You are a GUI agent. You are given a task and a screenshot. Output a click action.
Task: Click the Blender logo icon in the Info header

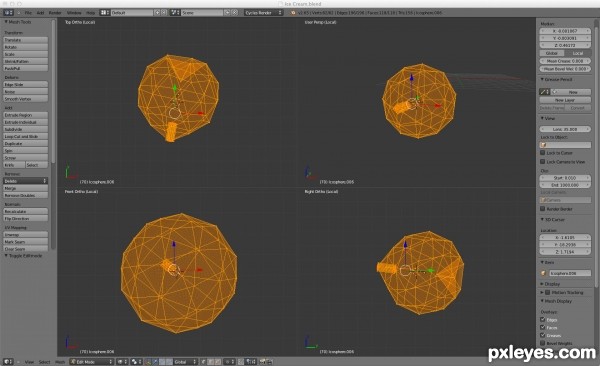(x=293, y=13)
